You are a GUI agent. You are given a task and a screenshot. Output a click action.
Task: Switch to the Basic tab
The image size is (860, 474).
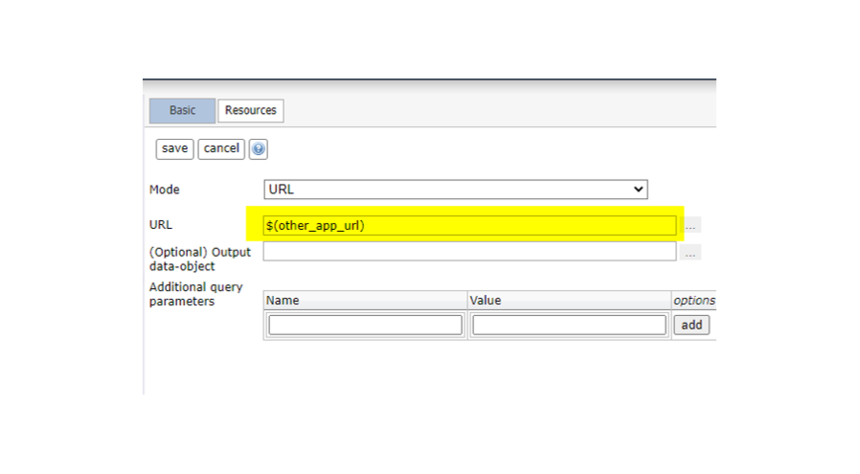tap(182, 110)
